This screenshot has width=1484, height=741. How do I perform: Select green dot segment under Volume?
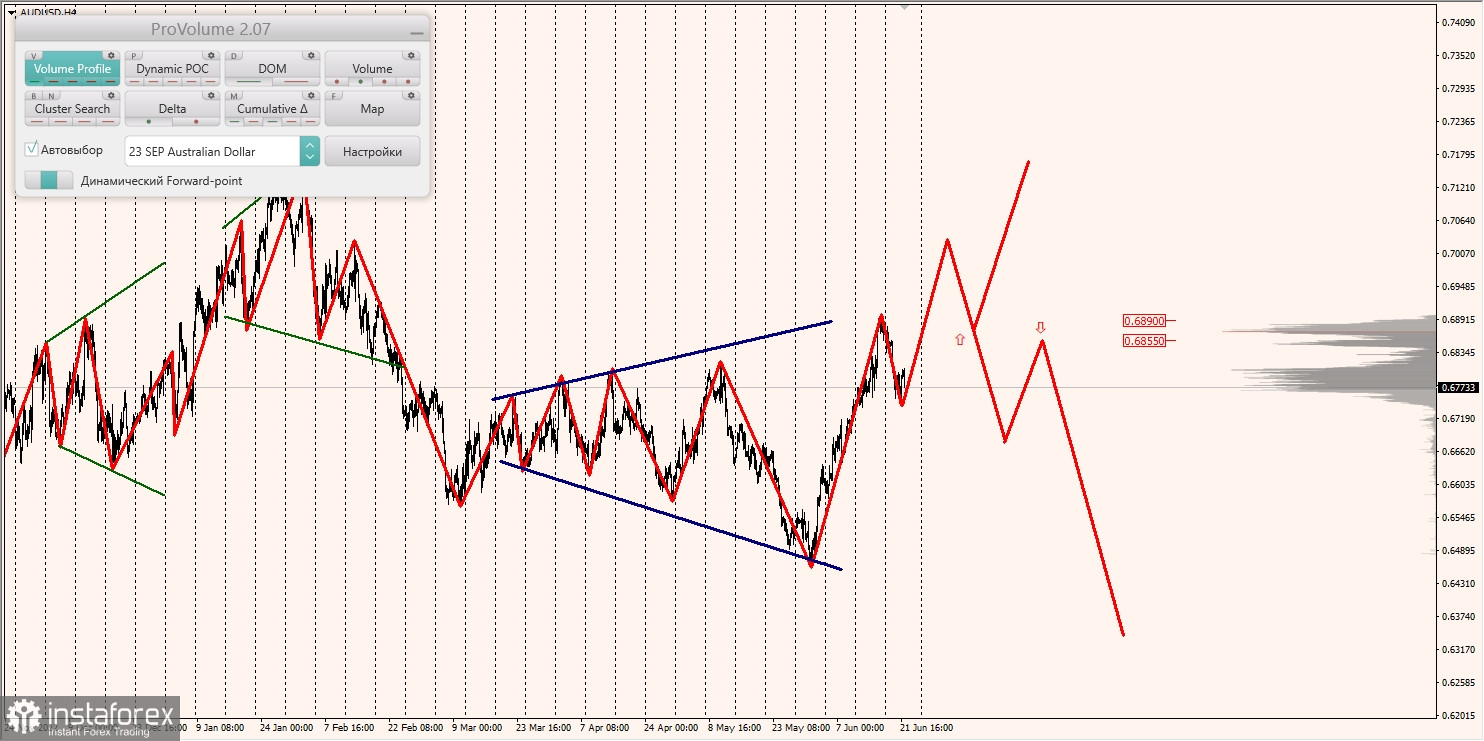coord(360,82)
